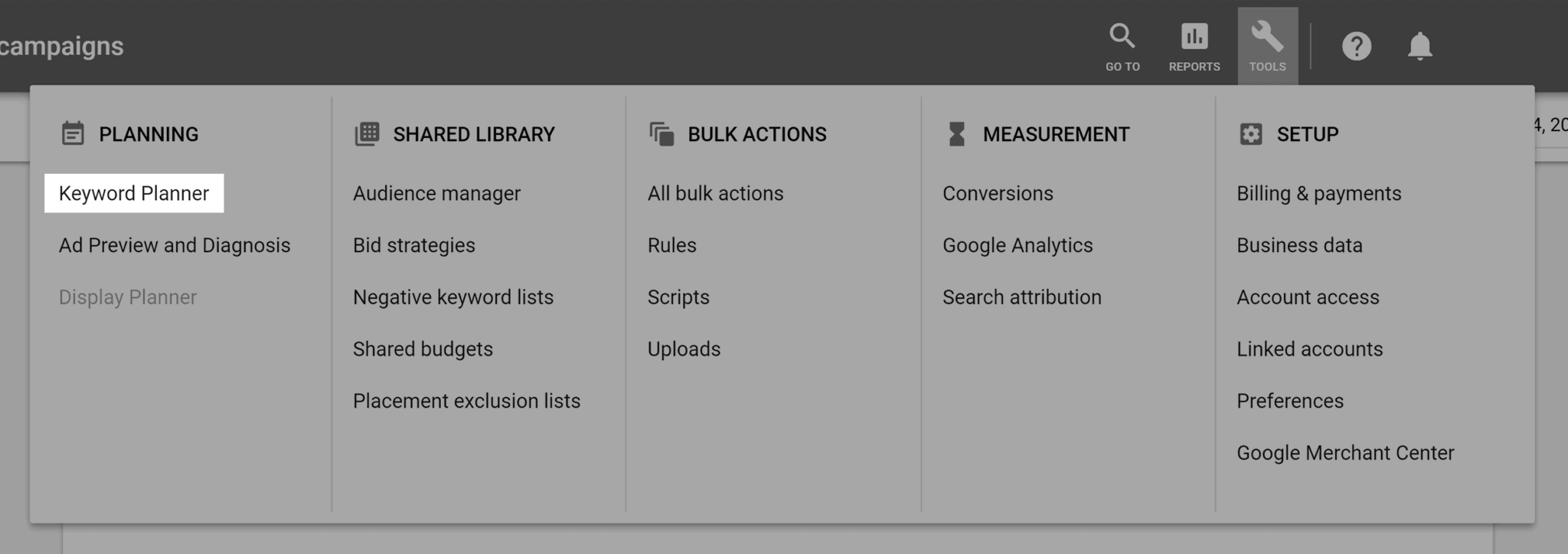This screenshot has height=554, width=1568.
Task: Go to Billing & payments
Action: pos(1318,193)
